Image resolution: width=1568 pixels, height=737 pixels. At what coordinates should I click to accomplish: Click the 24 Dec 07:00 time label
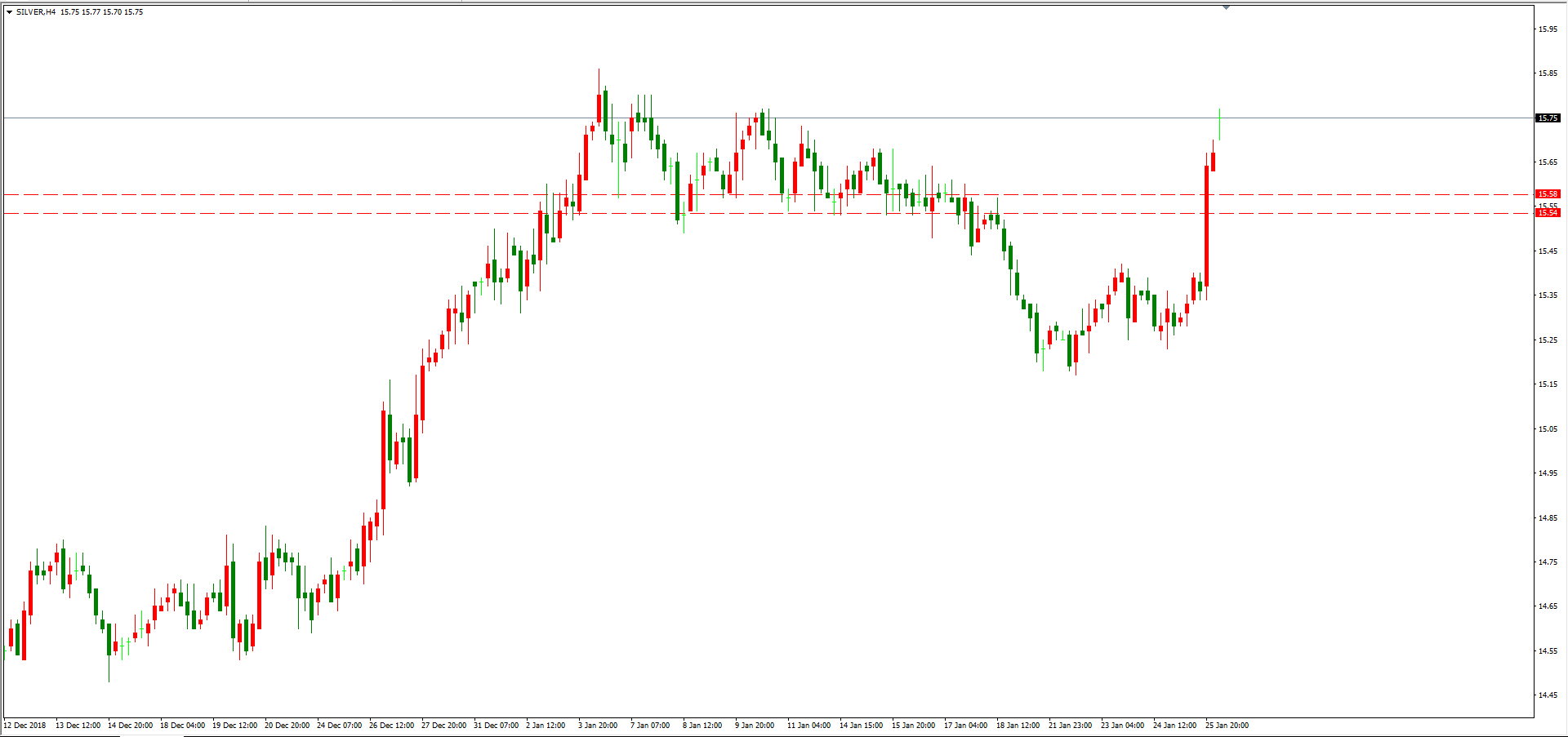click(x=340, y=726)
